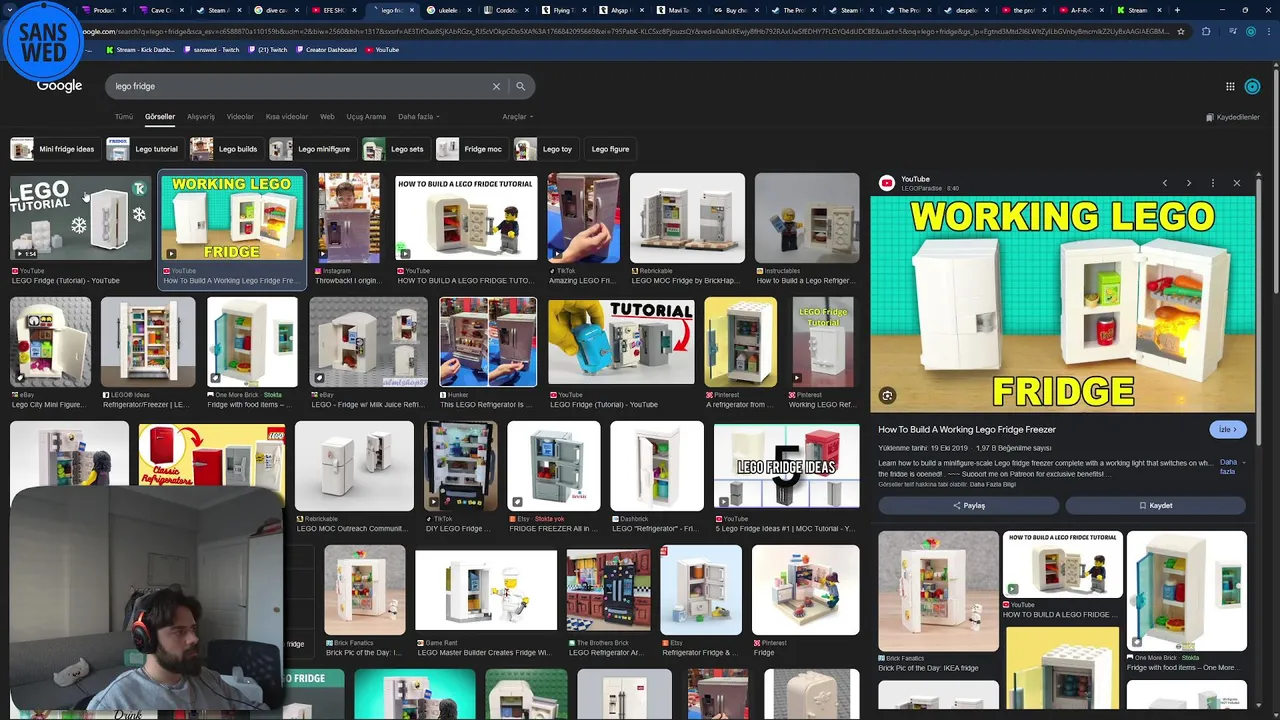This screenshot has height=720, width=1280.
Task: Open the Amazing LEGO Fridge TikTok thumbnail
Action: coord(584,218)
